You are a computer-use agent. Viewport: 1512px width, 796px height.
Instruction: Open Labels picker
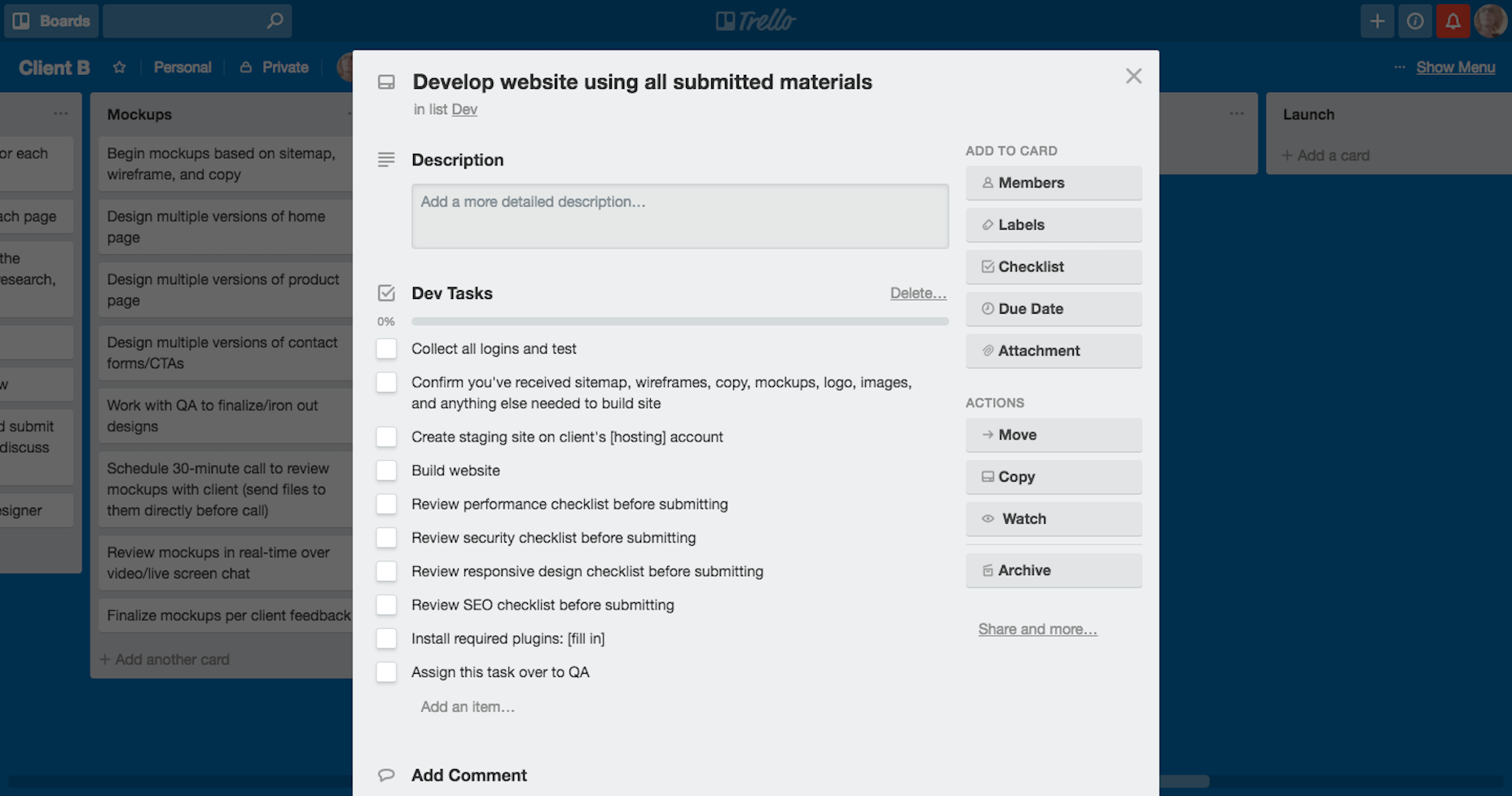tap(1053, 225)
